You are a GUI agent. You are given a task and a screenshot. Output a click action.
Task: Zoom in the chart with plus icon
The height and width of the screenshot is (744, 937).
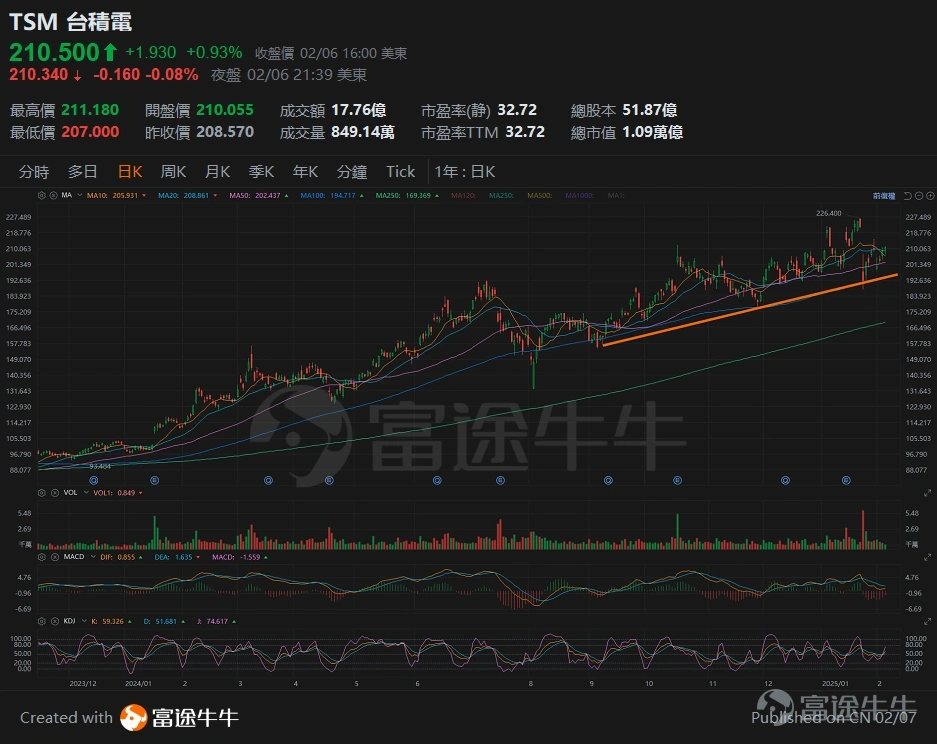click(930, 196)
